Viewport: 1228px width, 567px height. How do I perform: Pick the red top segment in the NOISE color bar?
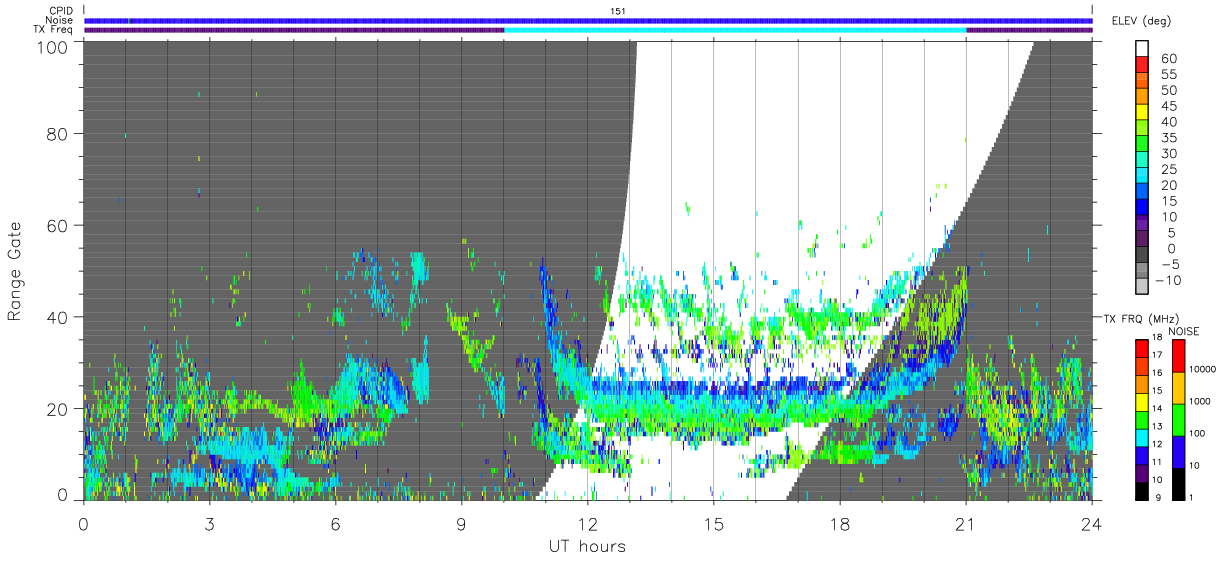(x=1178, y=356)
